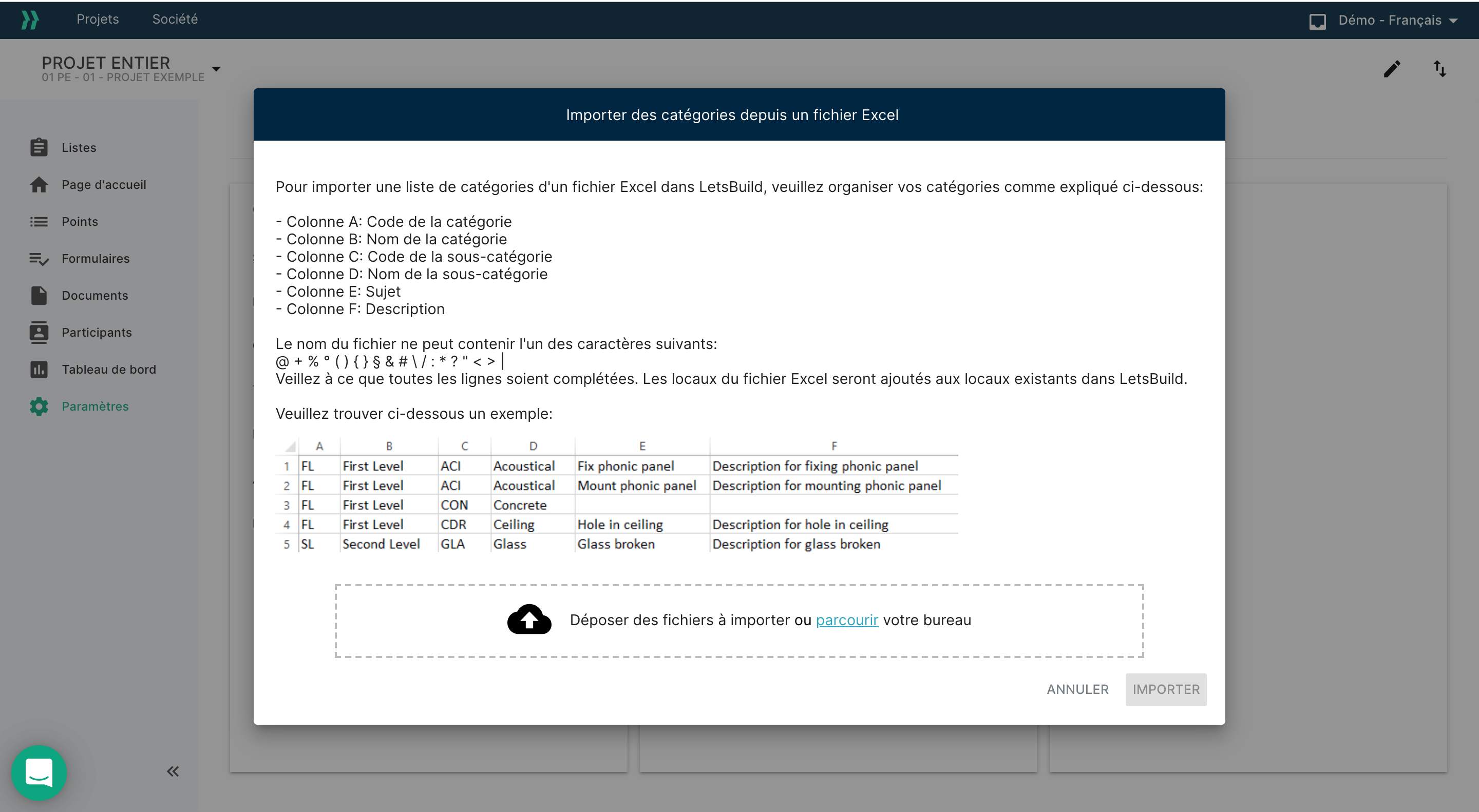1479x812 pixels.
Task: Open the Participants contact icon
Action: point(39,333)
